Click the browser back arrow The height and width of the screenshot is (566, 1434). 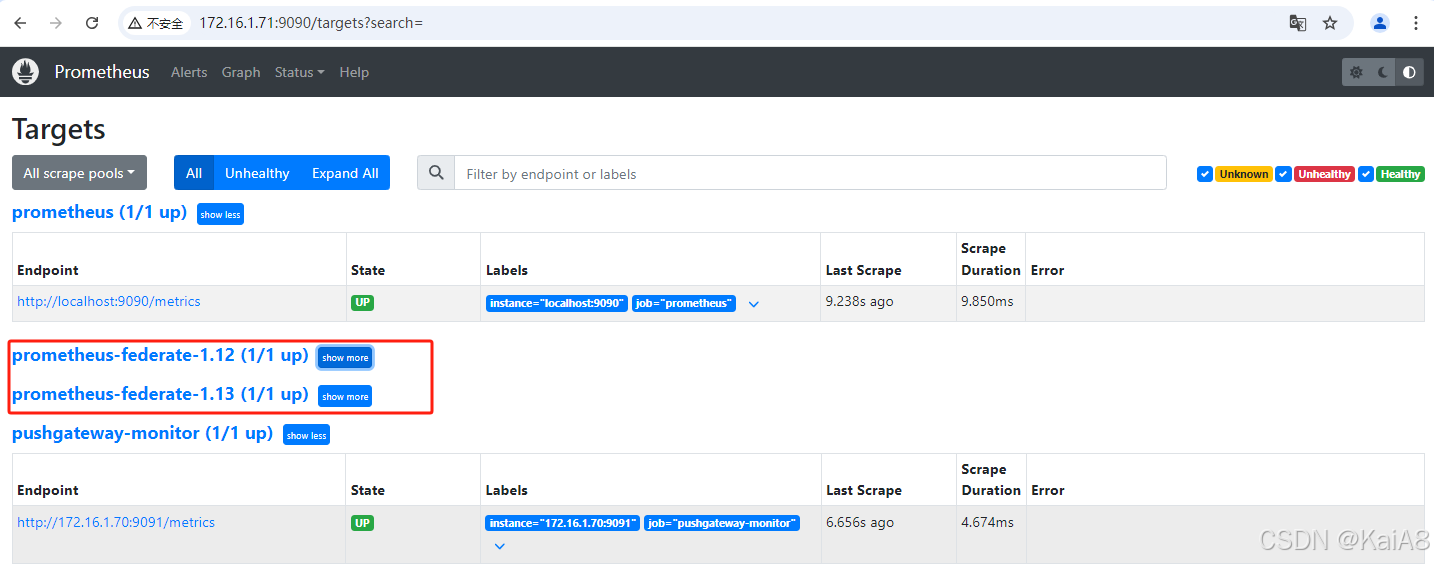20,23
